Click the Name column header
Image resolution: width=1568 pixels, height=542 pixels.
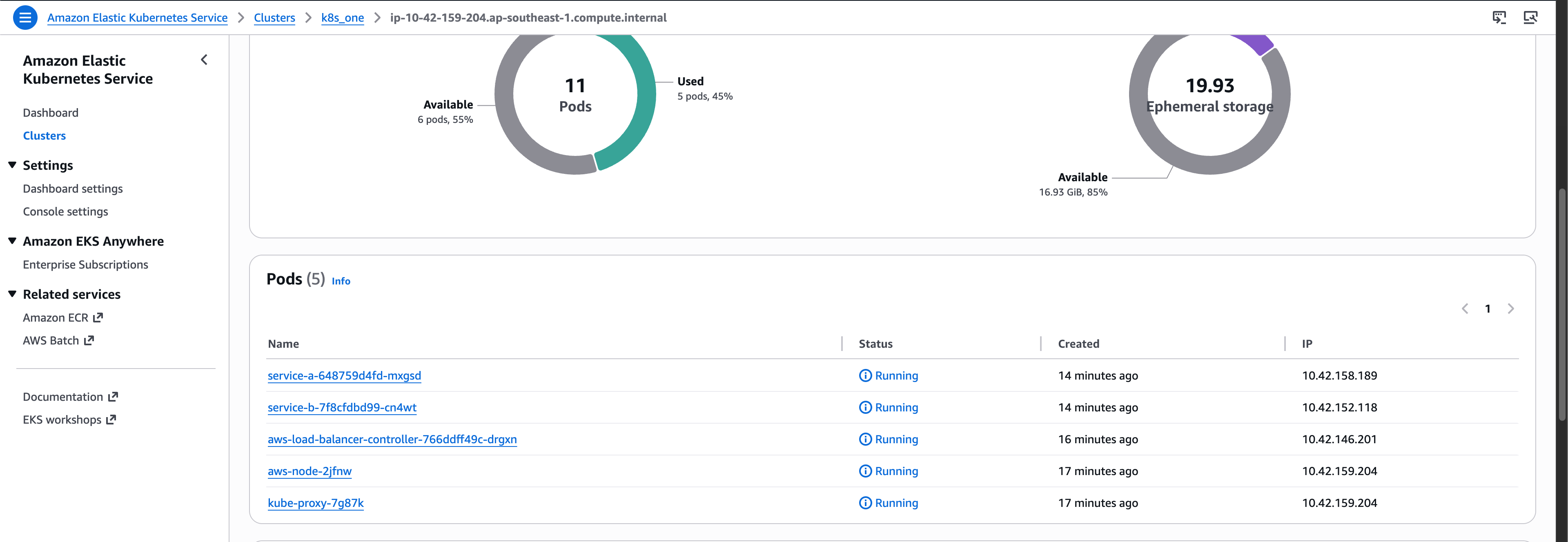[284, 344]
